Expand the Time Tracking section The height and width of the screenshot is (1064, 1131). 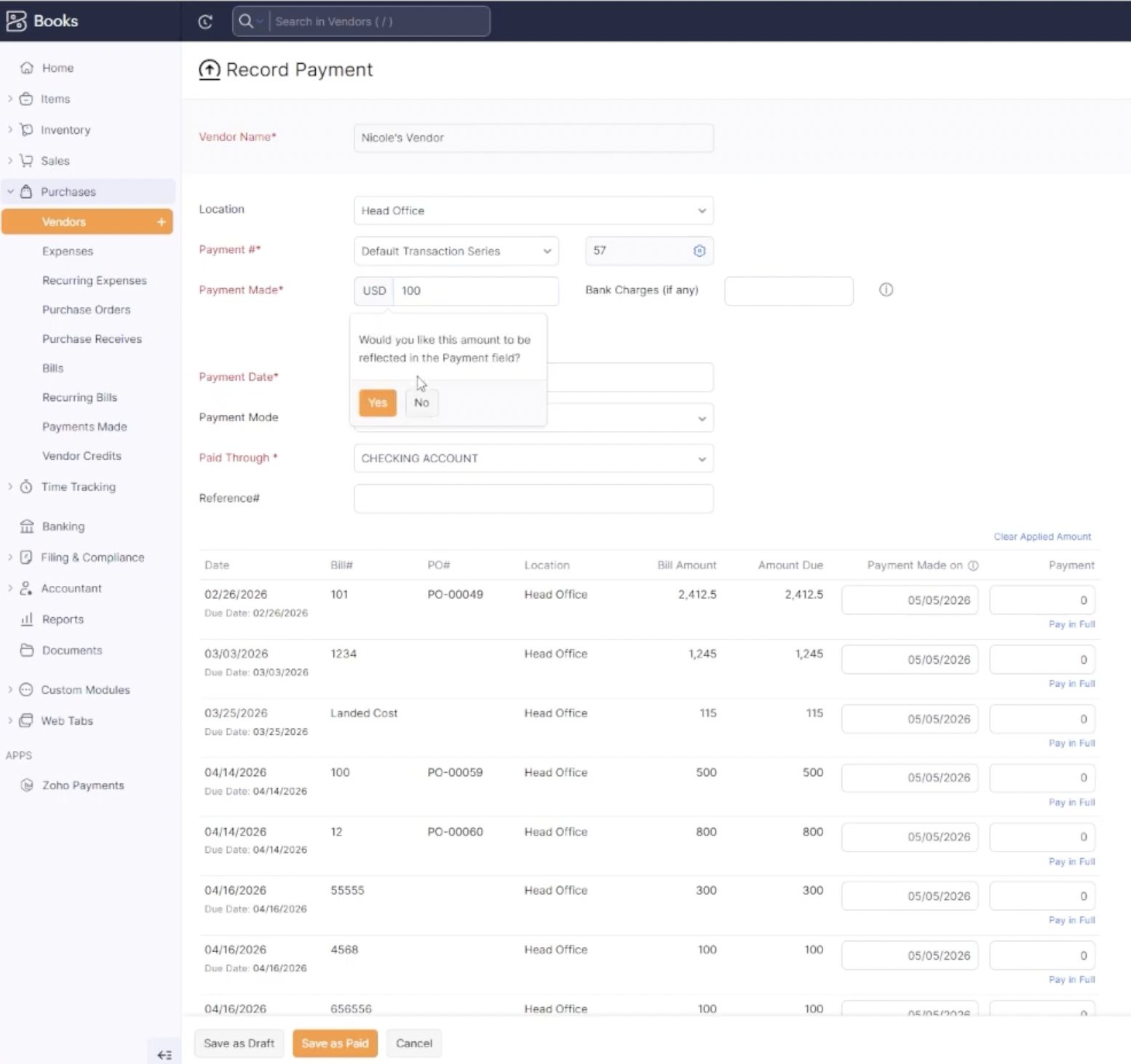(x=10, y=486)
